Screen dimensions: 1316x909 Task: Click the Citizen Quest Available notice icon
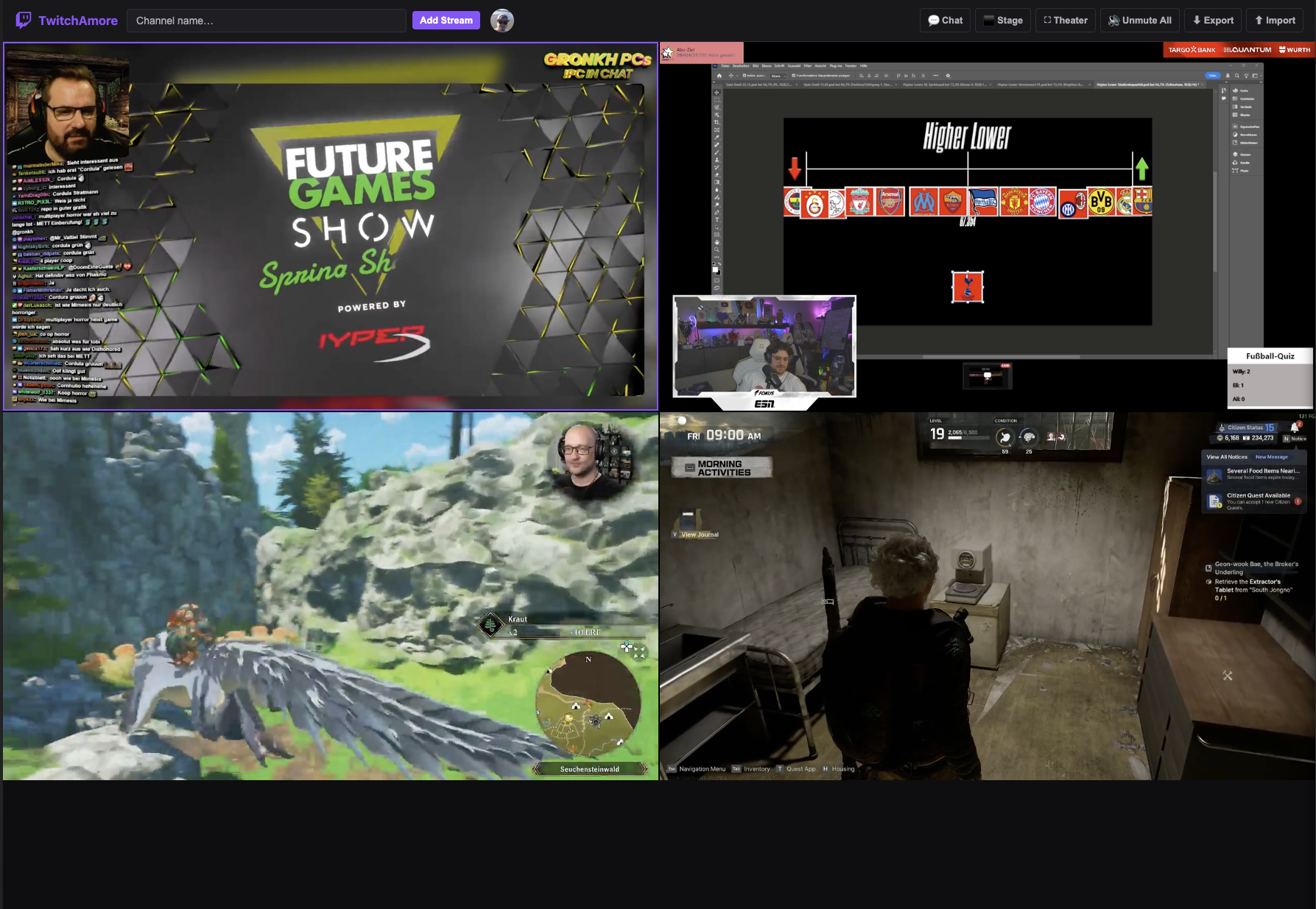coord(1214,501)
